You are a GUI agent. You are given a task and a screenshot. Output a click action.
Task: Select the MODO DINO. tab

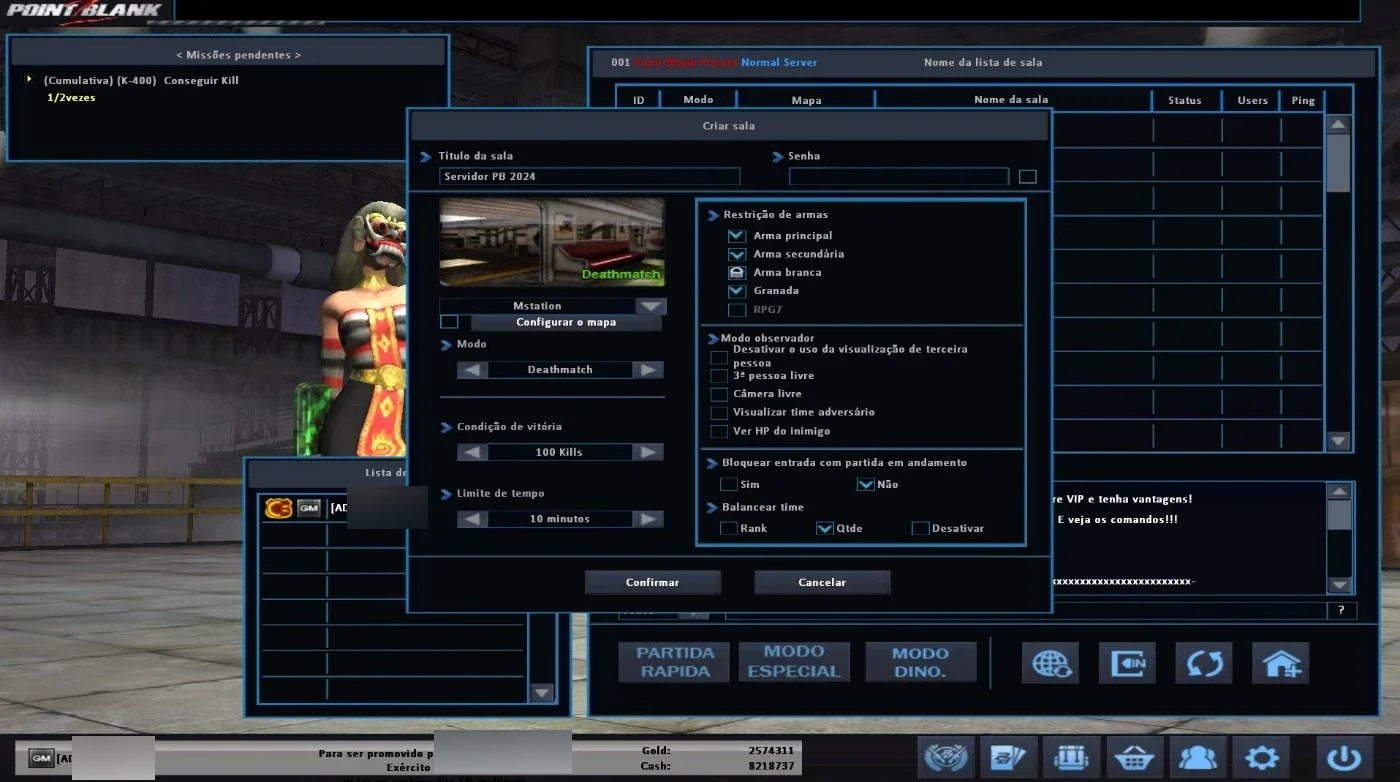tap(920, 662)
